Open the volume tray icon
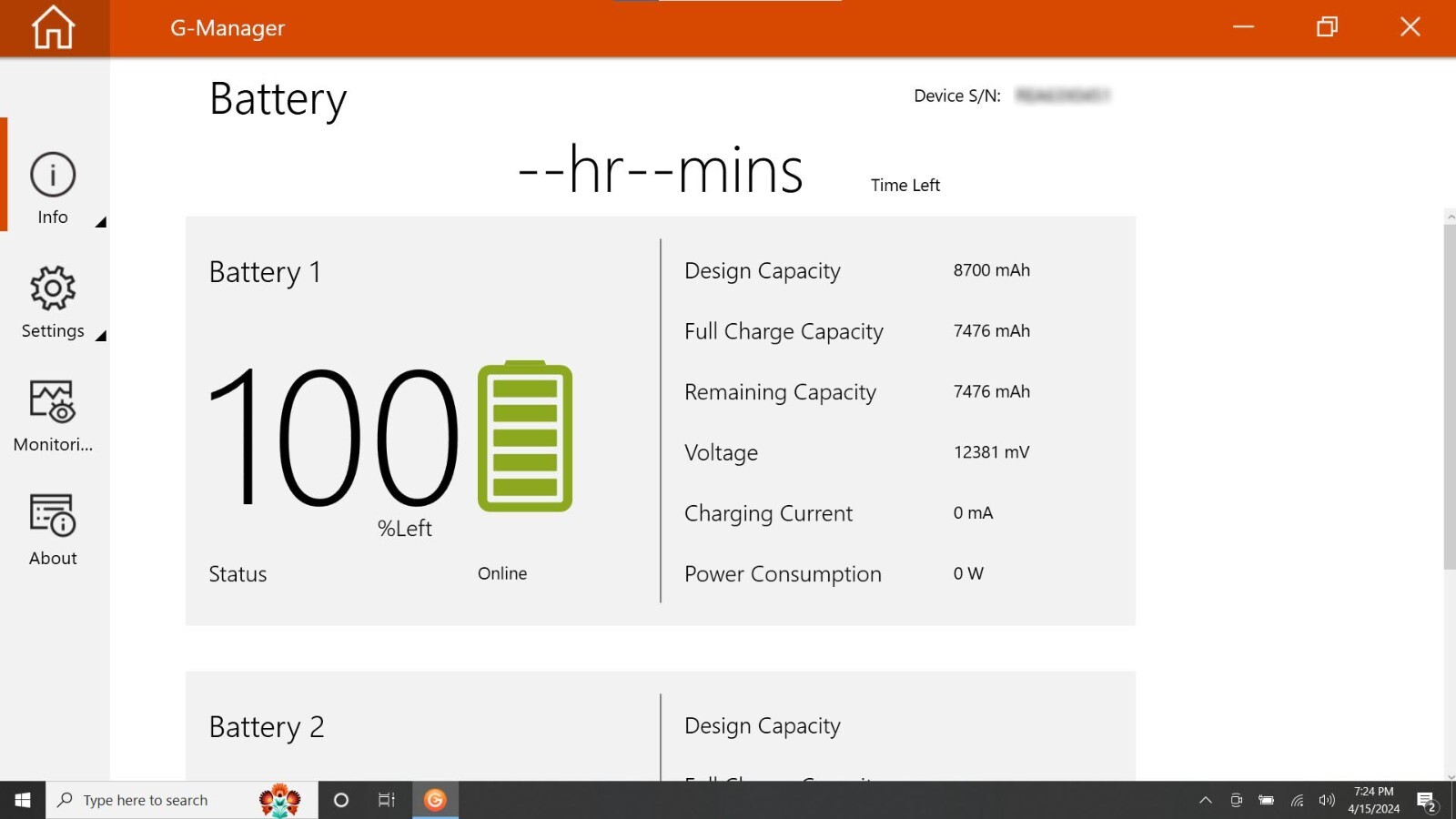 pyautogui.click(x=1327, y=801)
